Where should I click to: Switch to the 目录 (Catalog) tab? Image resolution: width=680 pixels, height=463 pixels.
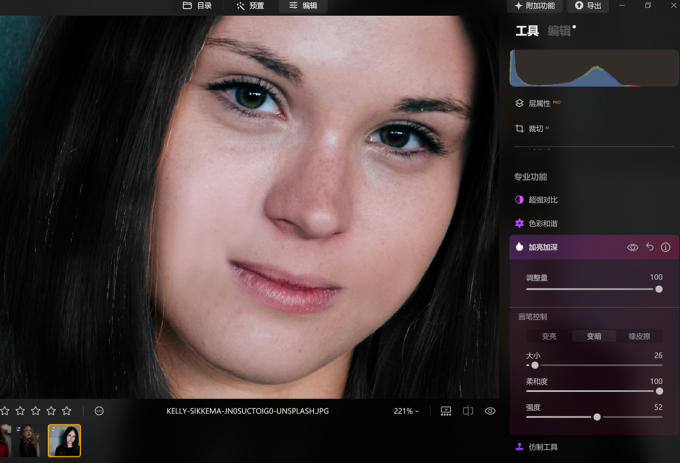pyautogui.click(x=197, y=6)
